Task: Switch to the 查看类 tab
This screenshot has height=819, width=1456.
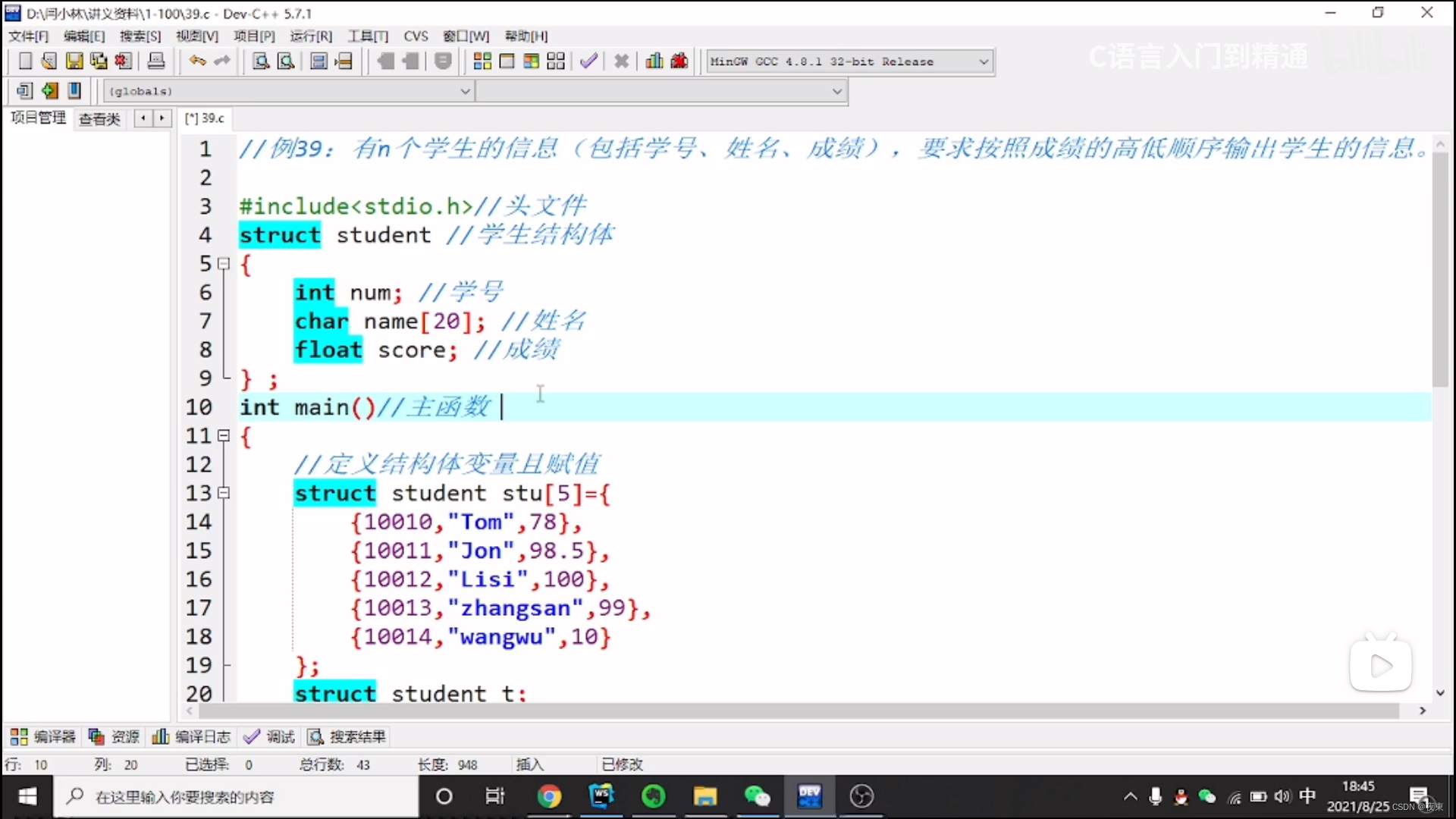Action: coord(99,119)
